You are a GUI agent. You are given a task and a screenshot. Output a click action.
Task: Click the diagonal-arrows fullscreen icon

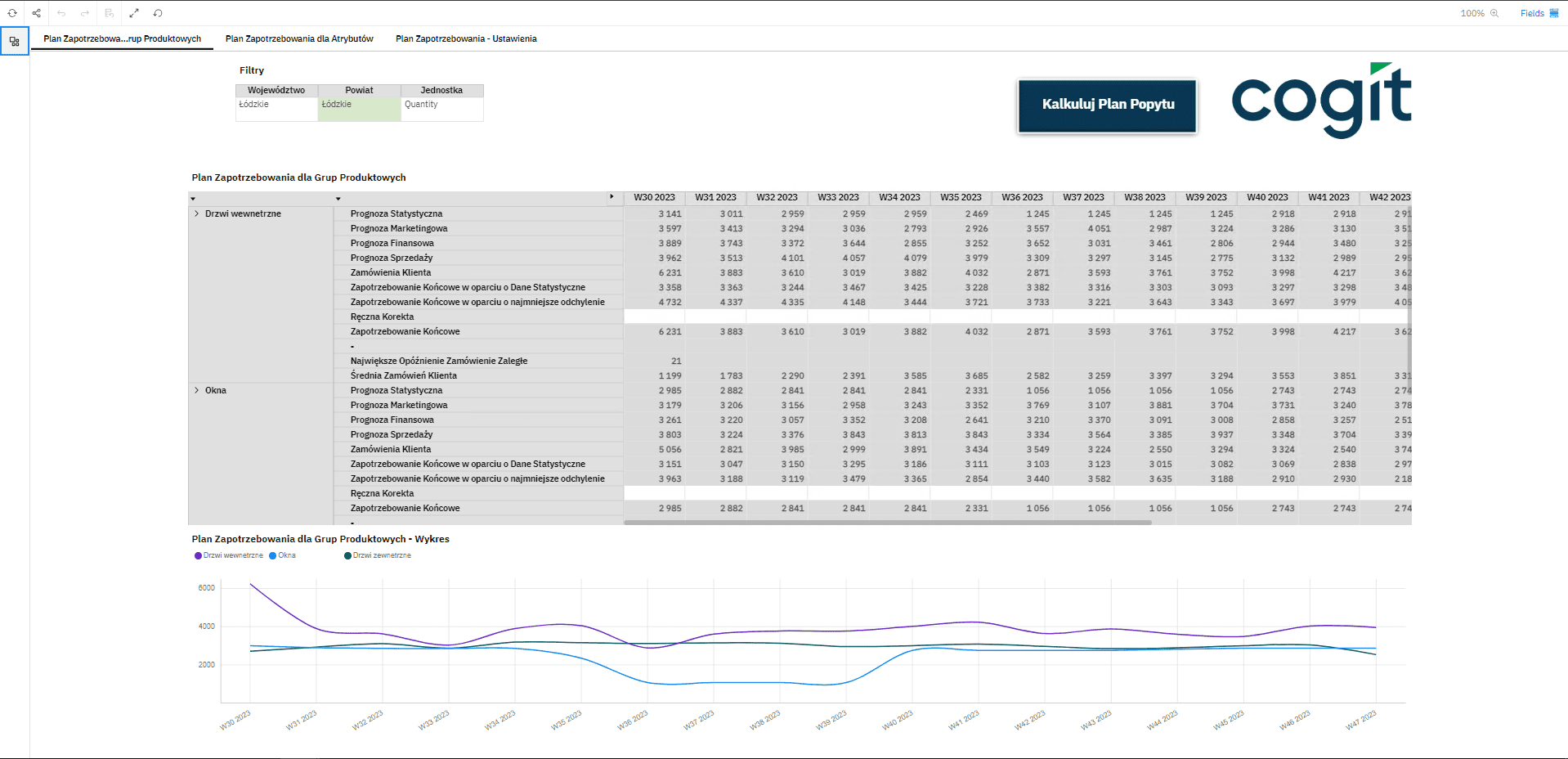click(x=134, y=13)
